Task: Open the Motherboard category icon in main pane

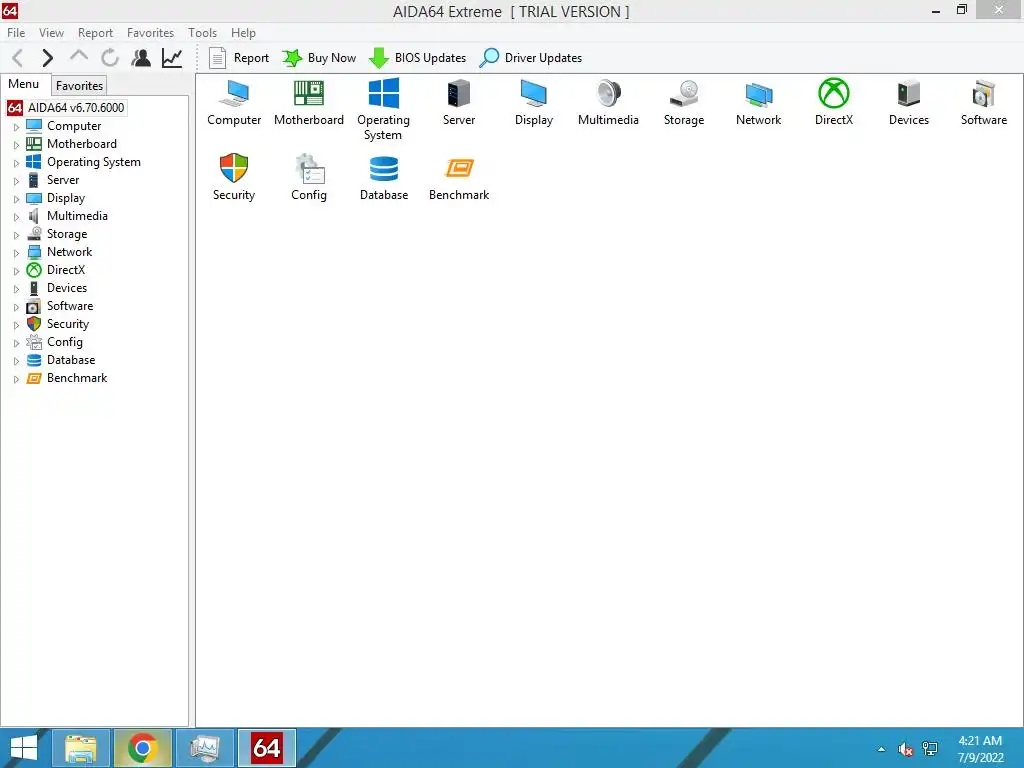Action: tap(309, 103)
